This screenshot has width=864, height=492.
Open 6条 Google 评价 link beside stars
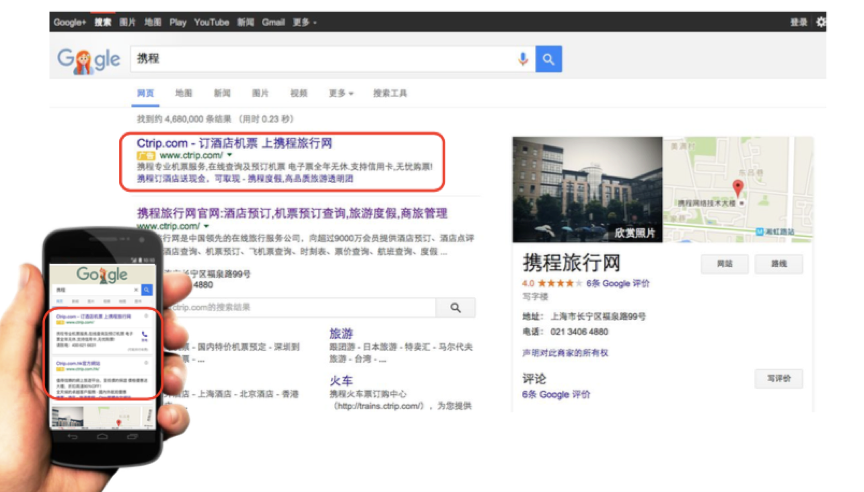pos(618,283)
